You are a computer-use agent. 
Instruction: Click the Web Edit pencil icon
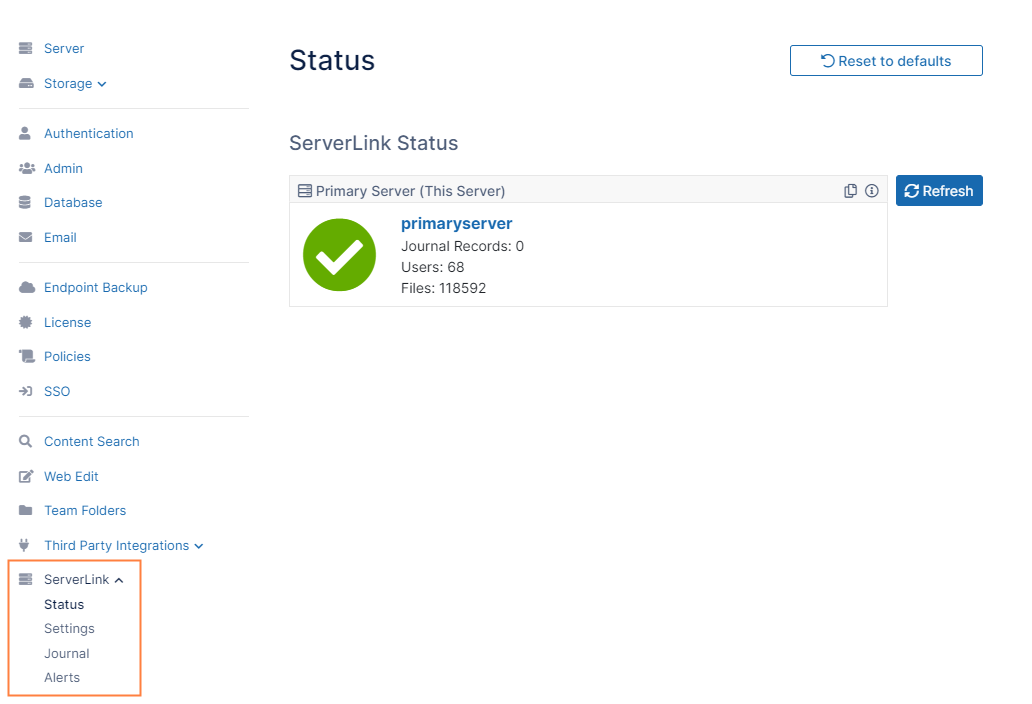pos(26,477)
